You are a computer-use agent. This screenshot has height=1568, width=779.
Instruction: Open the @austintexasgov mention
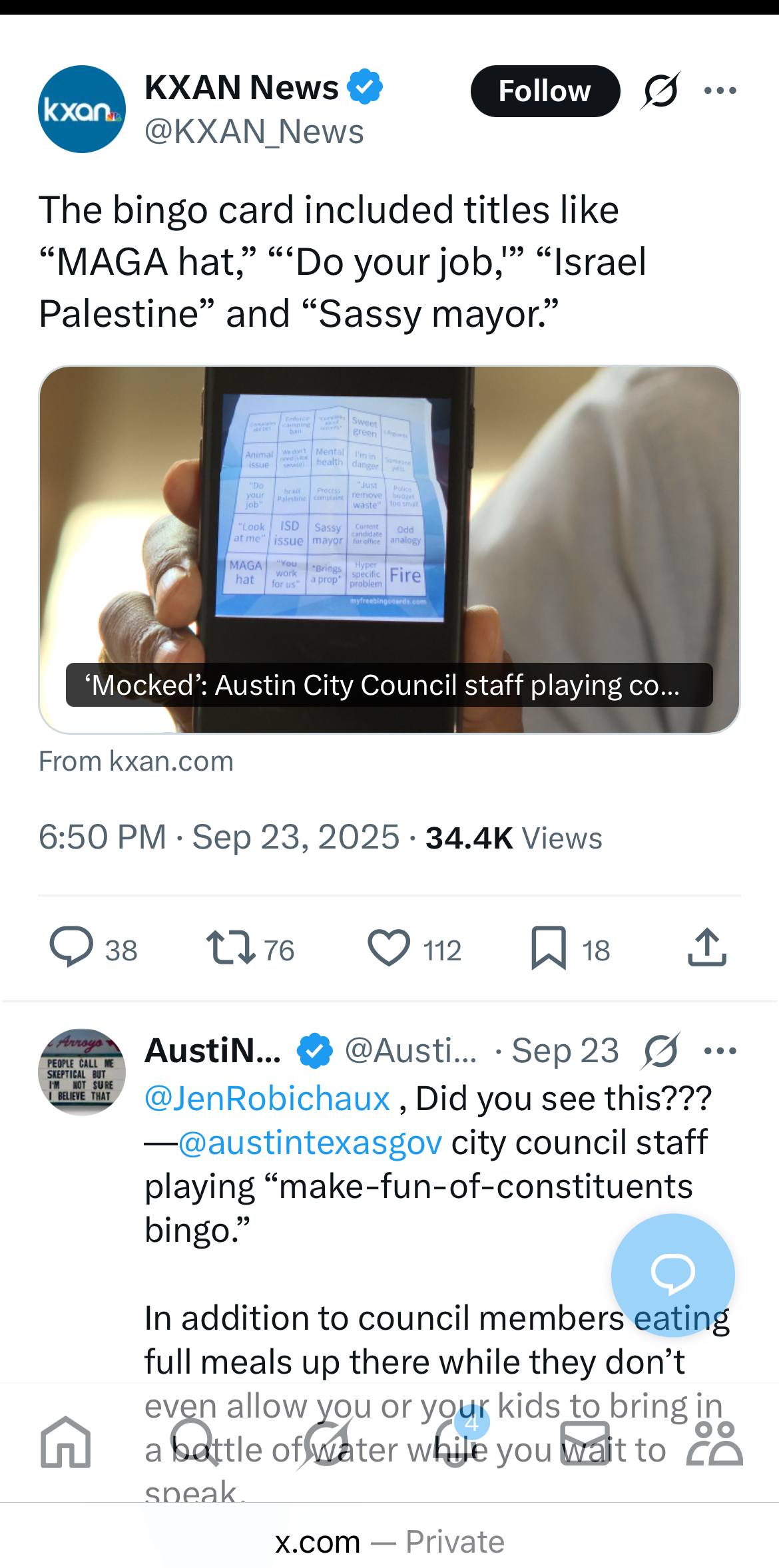pos(310,1143)
